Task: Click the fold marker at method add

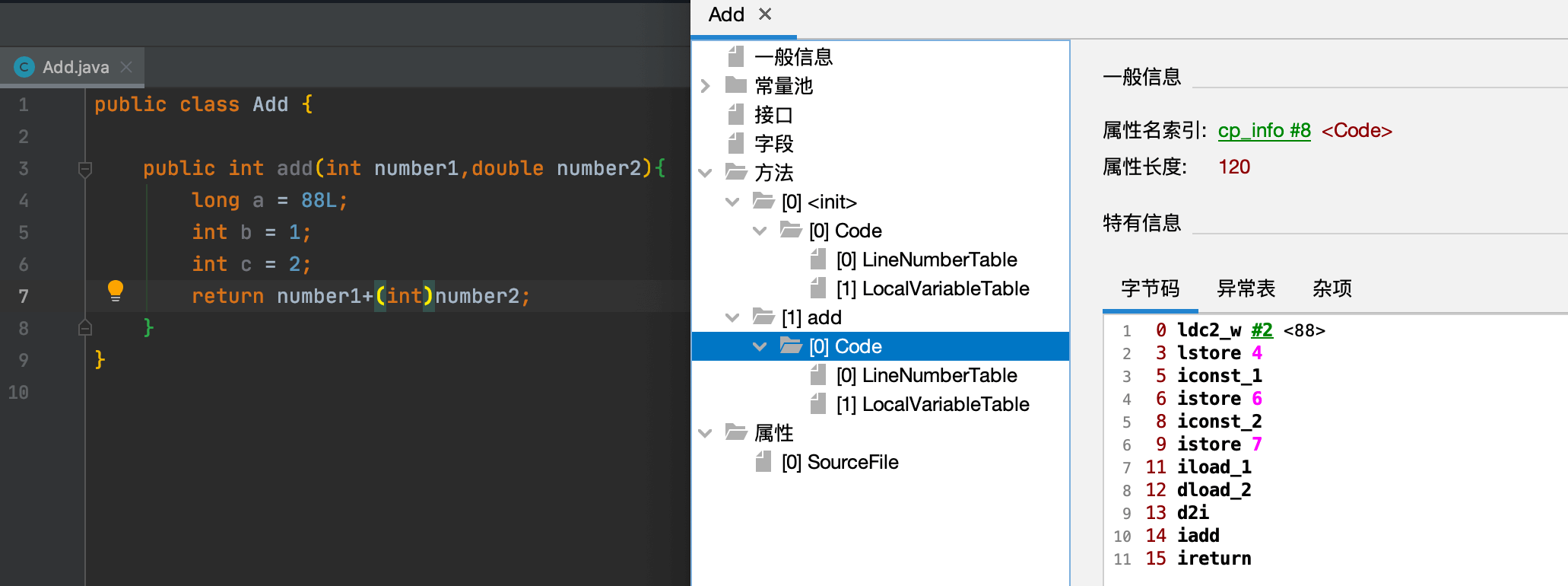Action: tap(85, 169)
